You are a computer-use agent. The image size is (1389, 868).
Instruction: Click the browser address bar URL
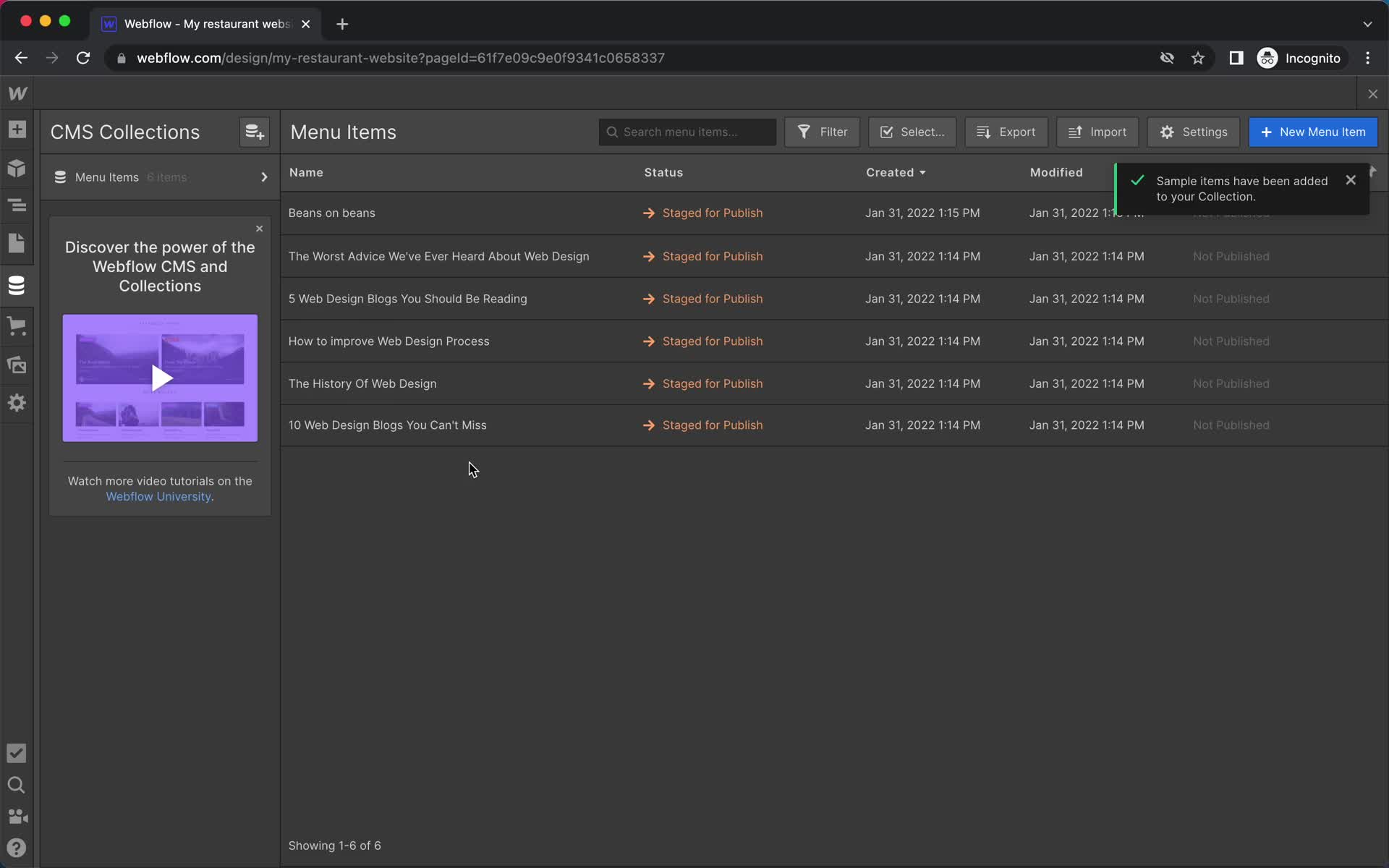401,58
